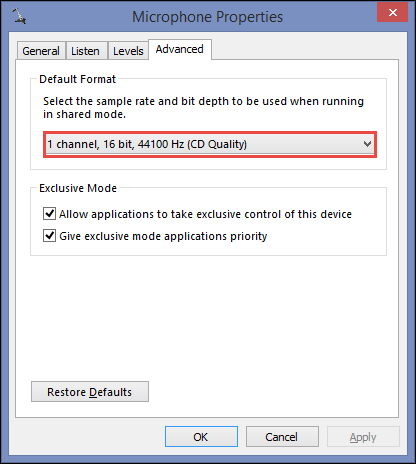Screen dimensions: 416x464
Task: Click the 'Give exclusive mode applications priority' label
Action: 163,236
